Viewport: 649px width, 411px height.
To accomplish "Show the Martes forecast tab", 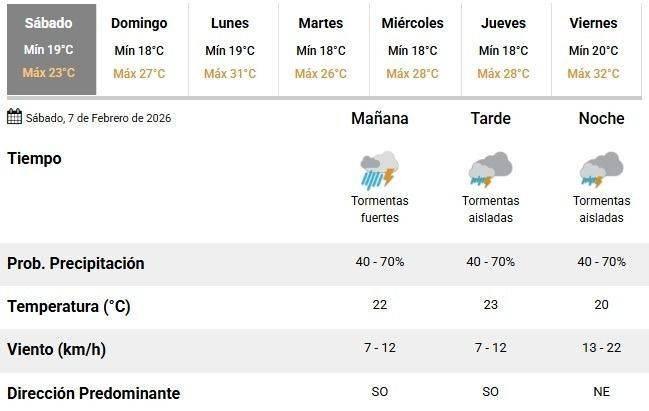I will pos(320,49).
